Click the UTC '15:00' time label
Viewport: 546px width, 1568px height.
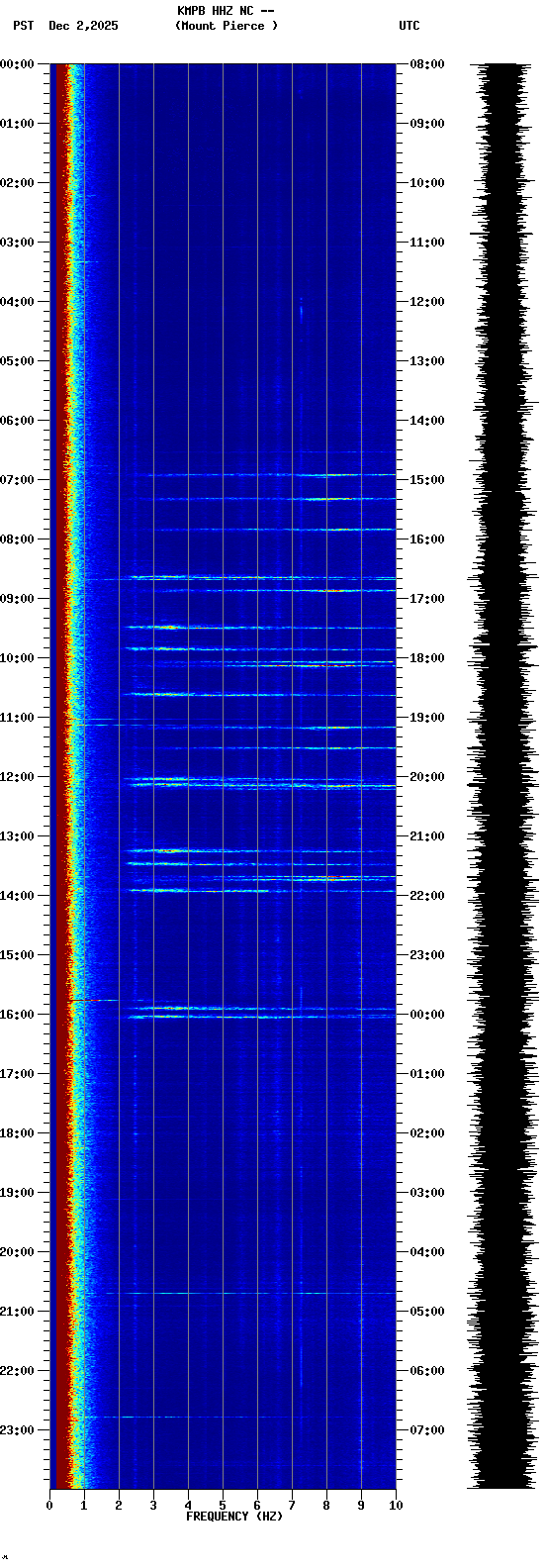pos(427,480)
